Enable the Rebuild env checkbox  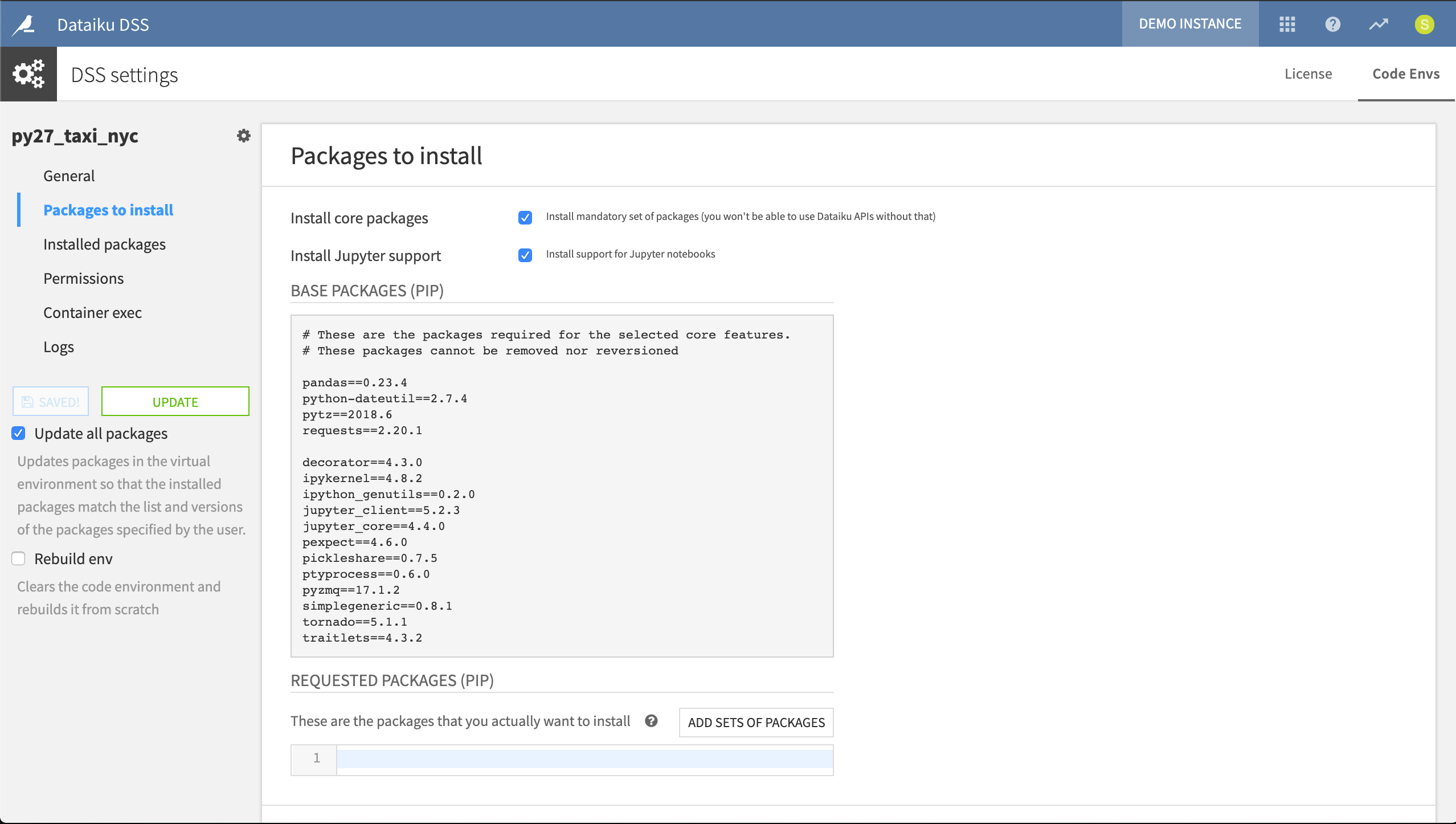click(18, 558)
